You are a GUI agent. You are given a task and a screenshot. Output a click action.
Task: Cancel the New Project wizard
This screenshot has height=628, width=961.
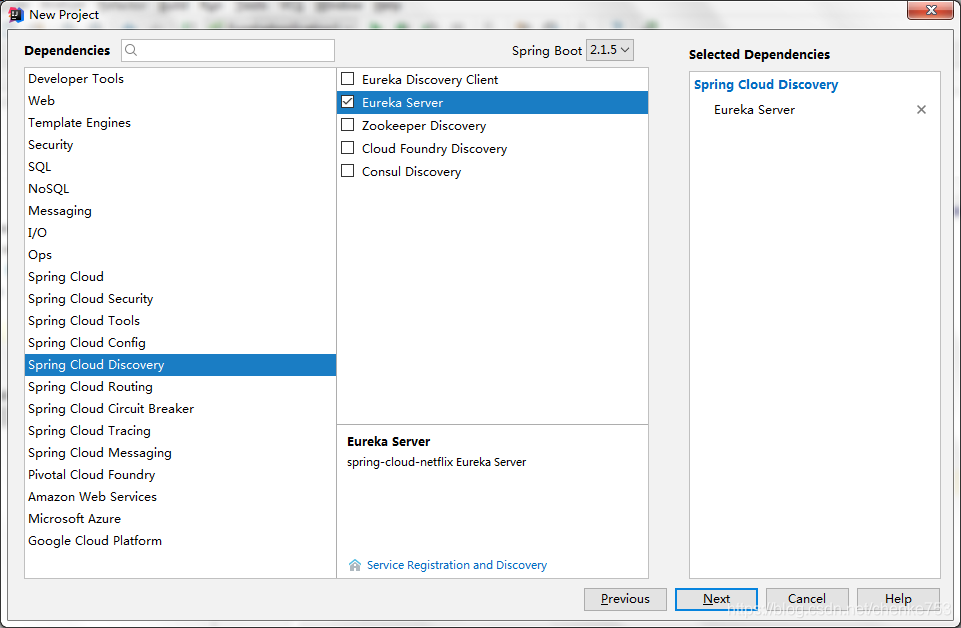(807, 599)
